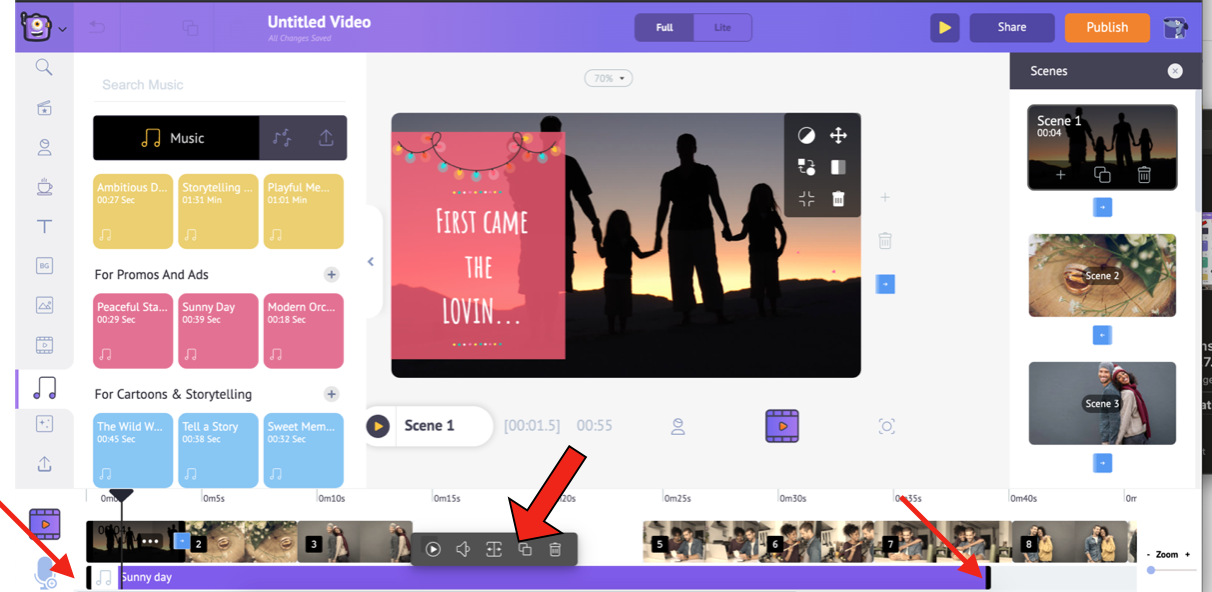Image resolution: width=1212 pixels, height=592 pixels.
Task: Switch to Full mode
Action: point(664,28)
